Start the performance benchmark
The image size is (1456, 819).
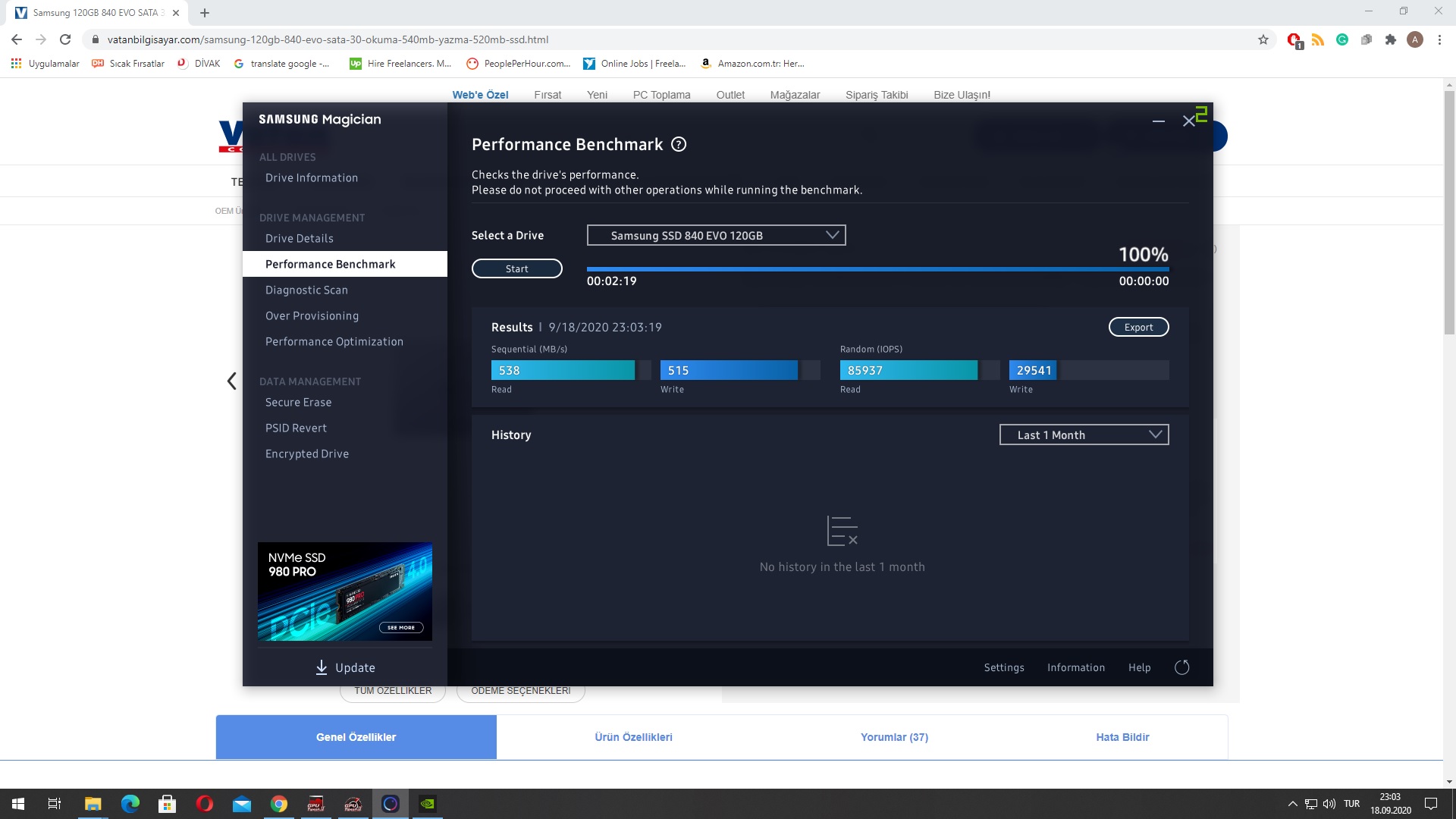516,268
